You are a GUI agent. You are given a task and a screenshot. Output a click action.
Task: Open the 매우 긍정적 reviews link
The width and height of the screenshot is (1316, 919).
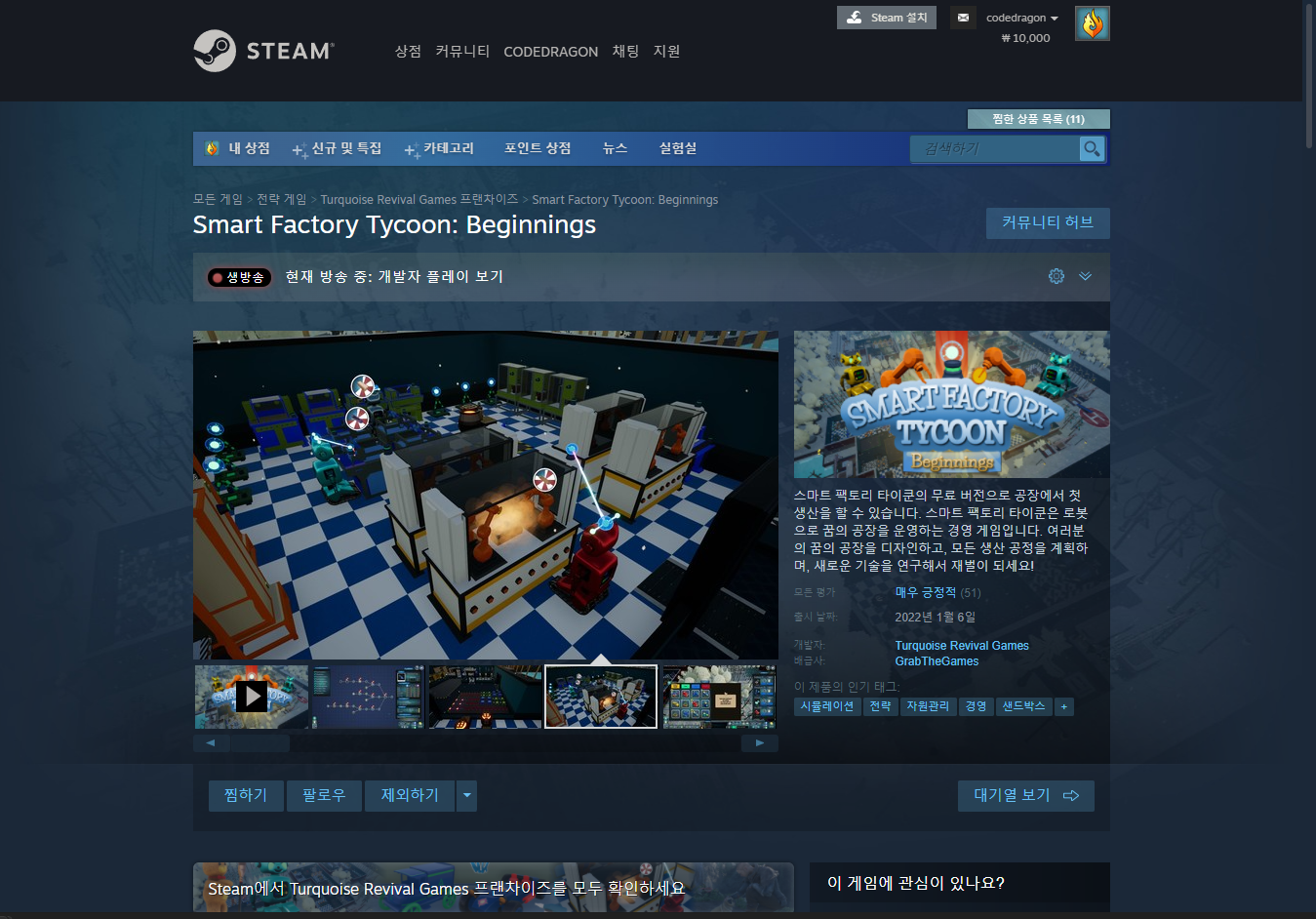coord(926,592)
